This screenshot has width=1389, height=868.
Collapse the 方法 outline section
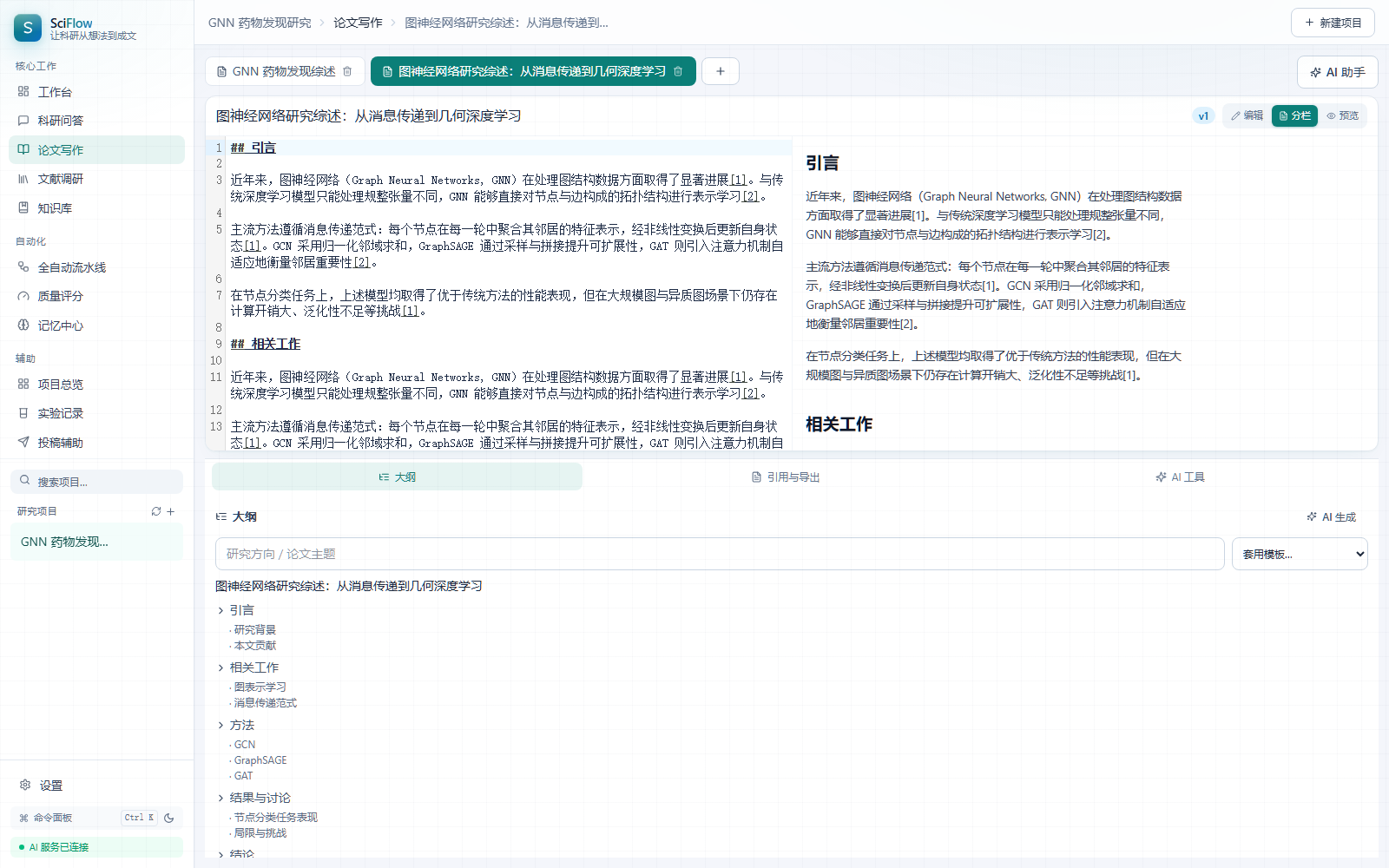click(221, 726)
